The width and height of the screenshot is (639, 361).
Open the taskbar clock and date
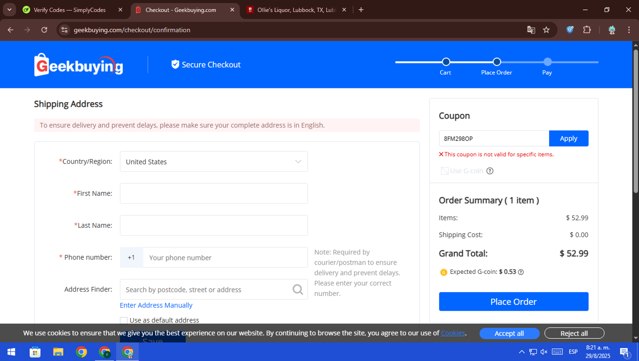tap(598, 352)
